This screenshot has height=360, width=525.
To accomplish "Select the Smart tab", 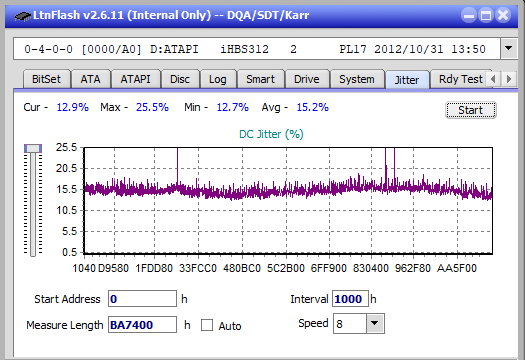I will point(260,79).
